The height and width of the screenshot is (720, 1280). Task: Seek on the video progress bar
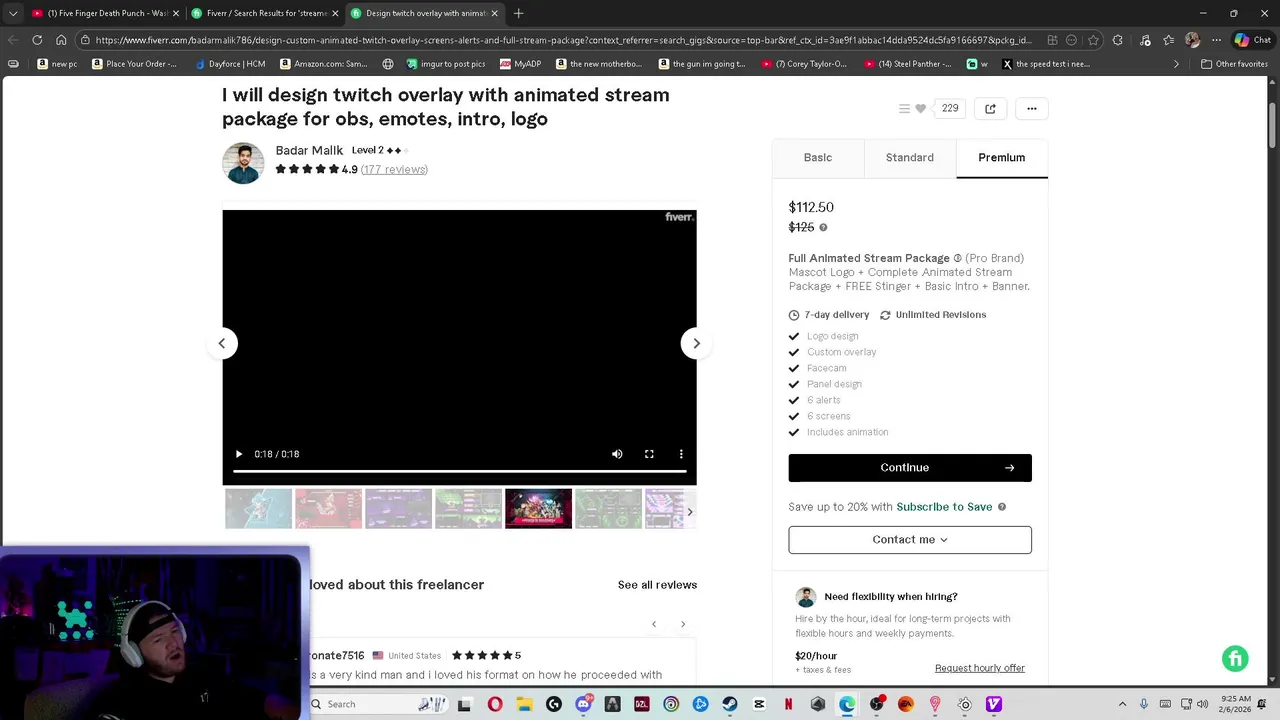pos(459,471)
